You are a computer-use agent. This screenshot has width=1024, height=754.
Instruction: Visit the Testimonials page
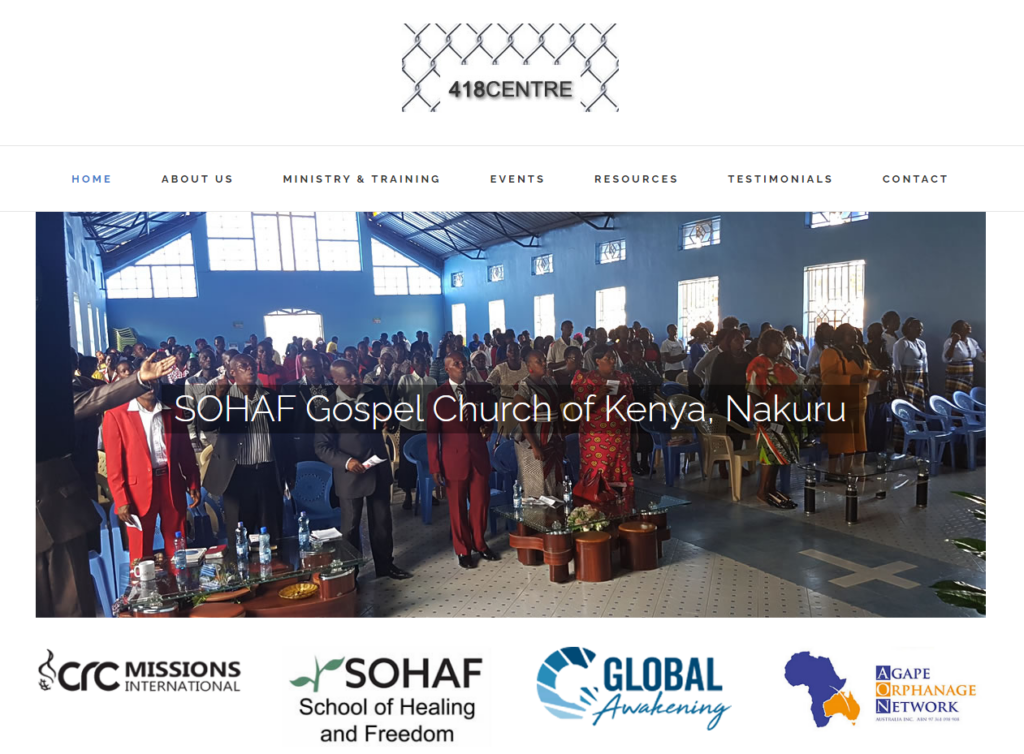(780, 179)
